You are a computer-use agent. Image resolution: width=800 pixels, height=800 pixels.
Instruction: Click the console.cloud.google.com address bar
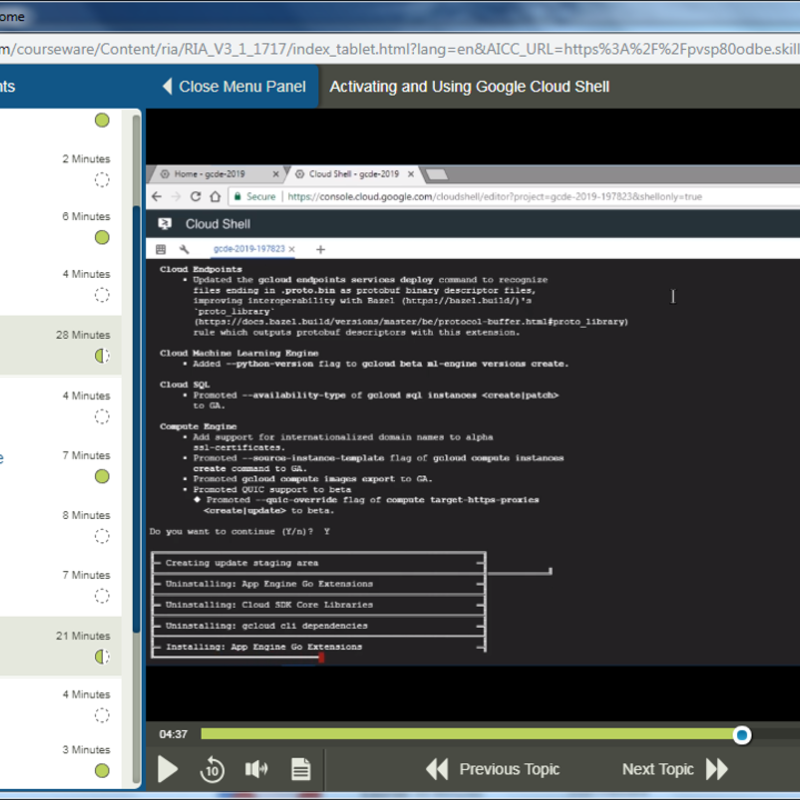click(495, 196)
